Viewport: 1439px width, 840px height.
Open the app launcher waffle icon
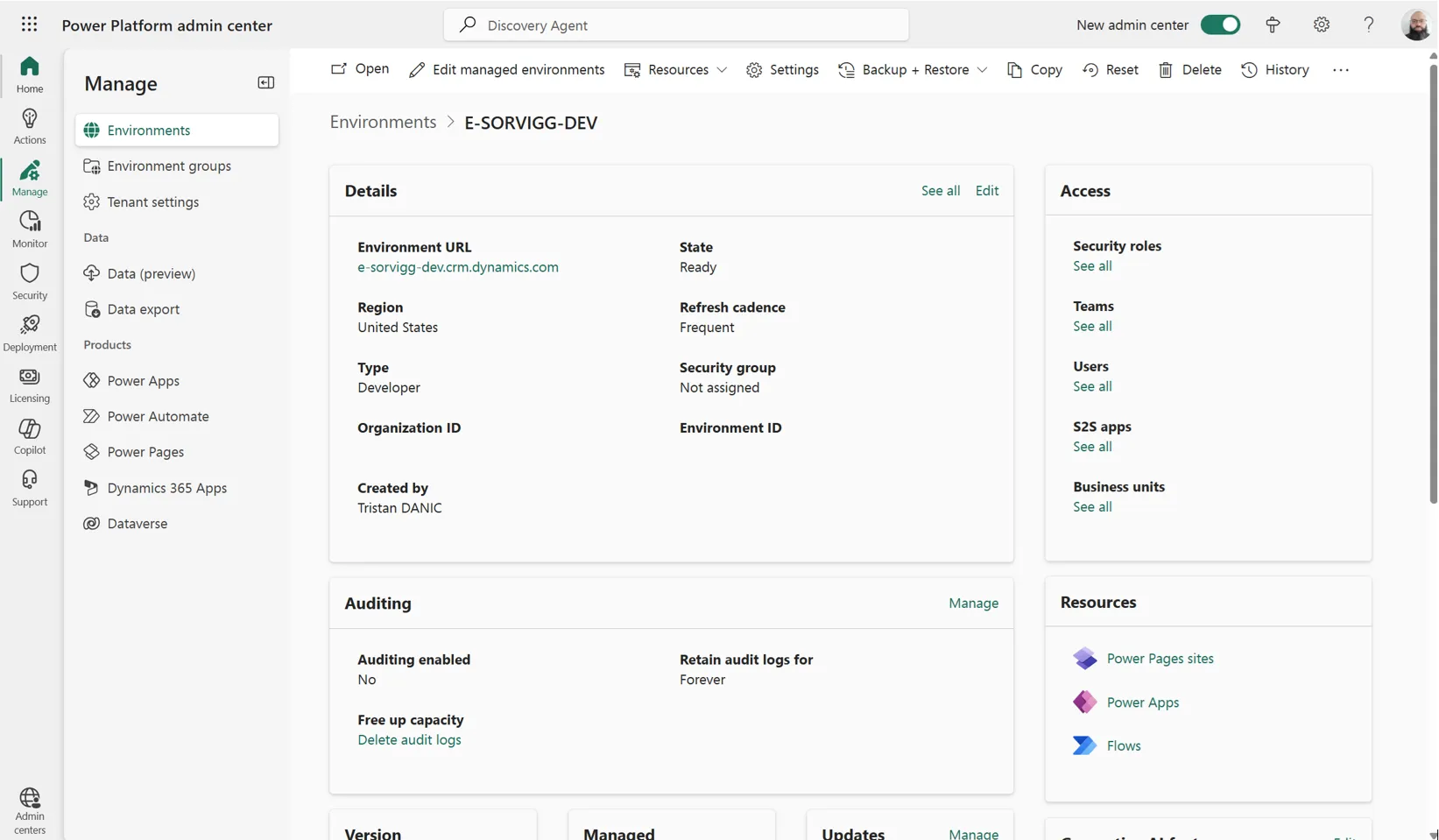[29, 25]
